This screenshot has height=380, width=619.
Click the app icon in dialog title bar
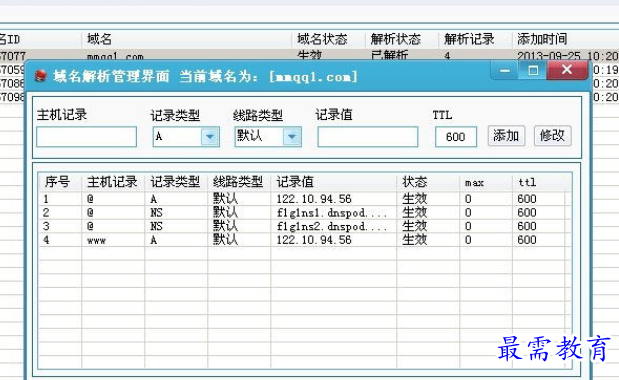coord(41,75)
